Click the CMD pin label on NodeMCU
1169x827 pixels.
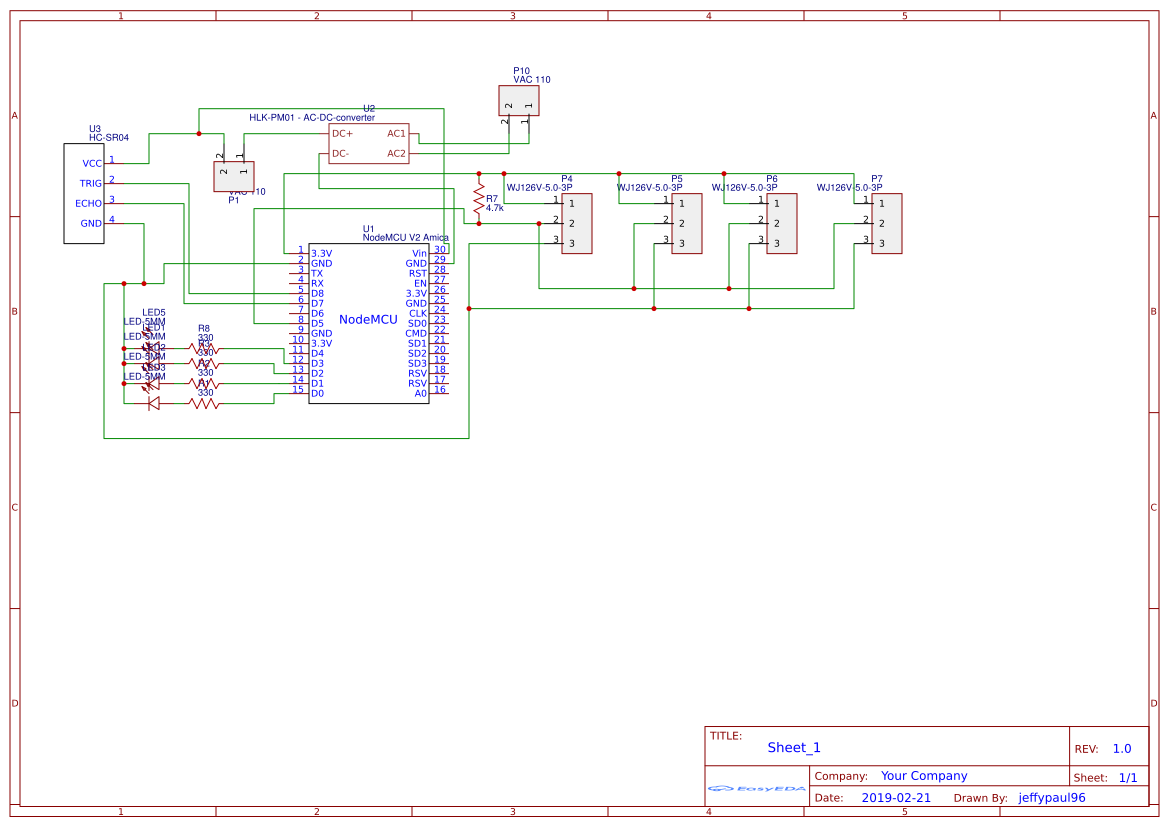tap(416, 333)
